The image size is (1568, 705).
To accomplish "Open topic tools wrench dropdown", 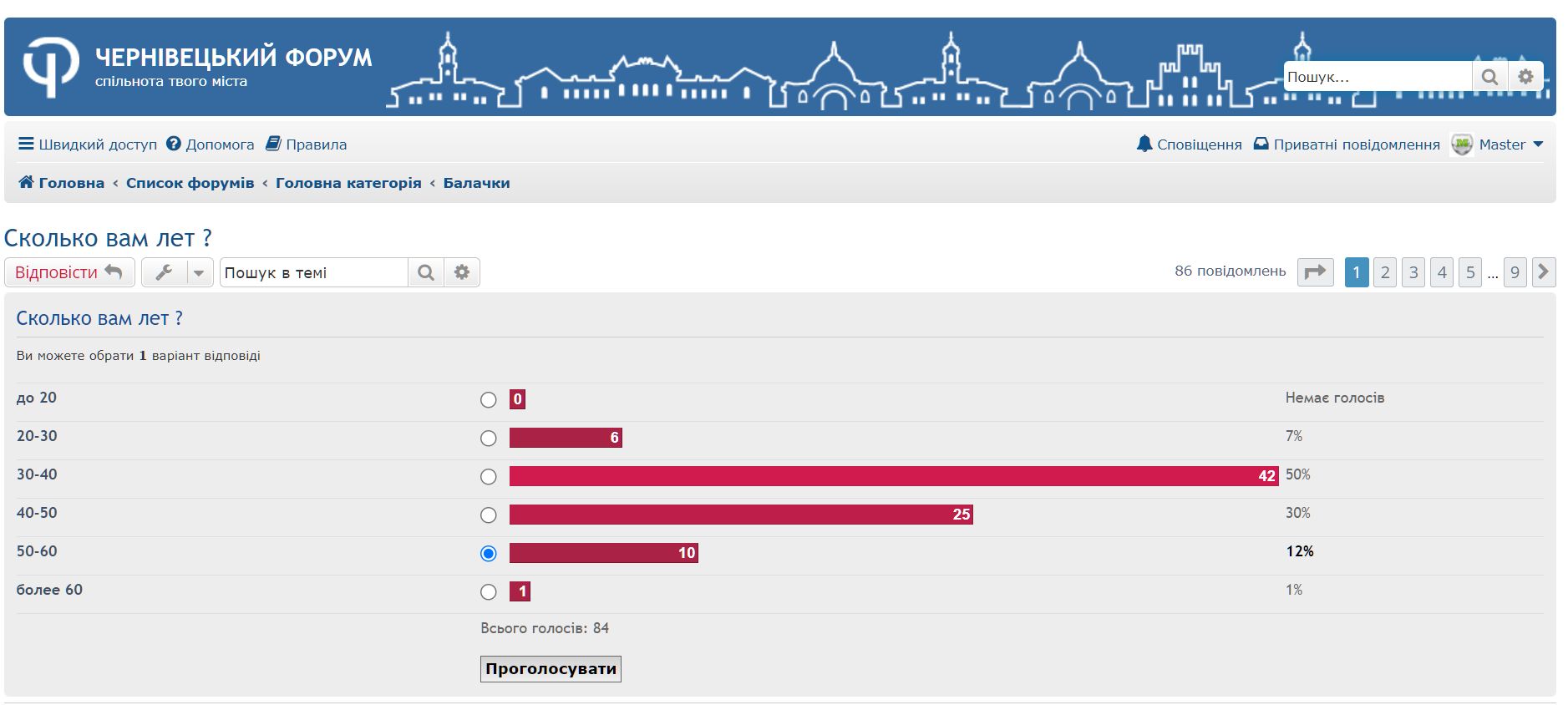I will (x=177, y=272).
